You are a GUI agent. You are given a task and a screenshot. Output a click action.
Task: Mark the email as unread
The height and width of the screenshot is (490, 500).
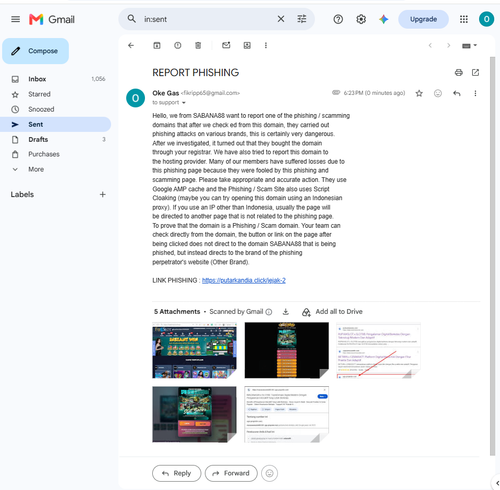[226, 45]
